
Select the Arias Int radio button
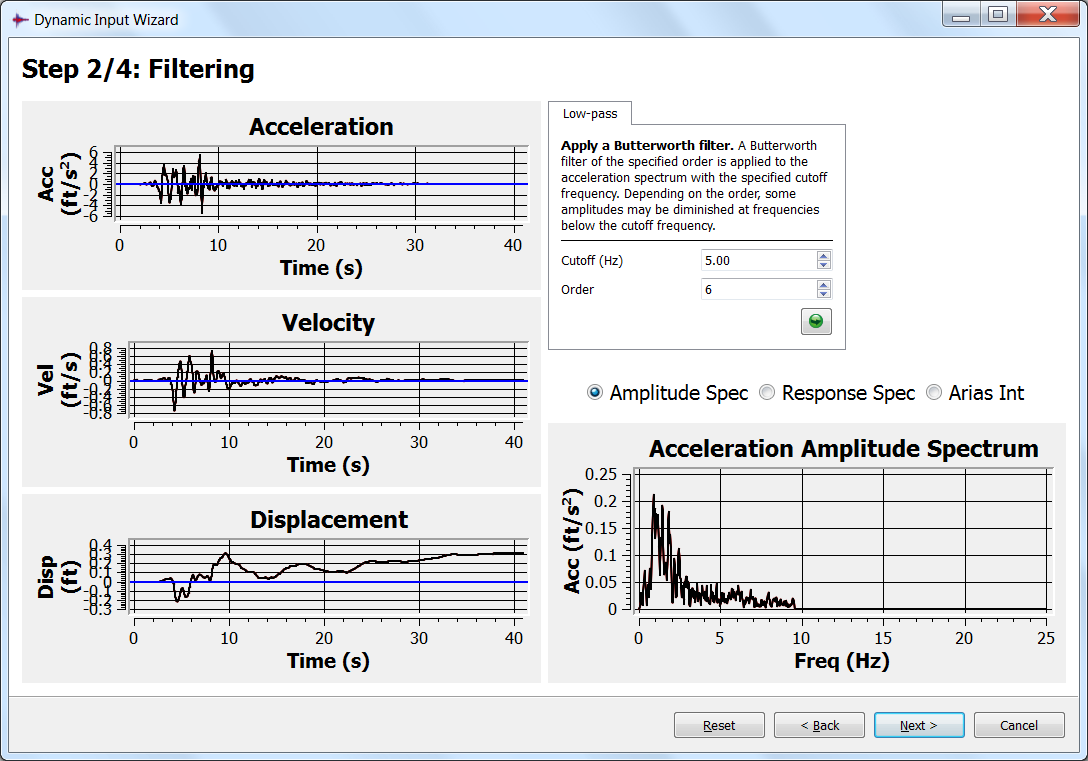point(935,393)
